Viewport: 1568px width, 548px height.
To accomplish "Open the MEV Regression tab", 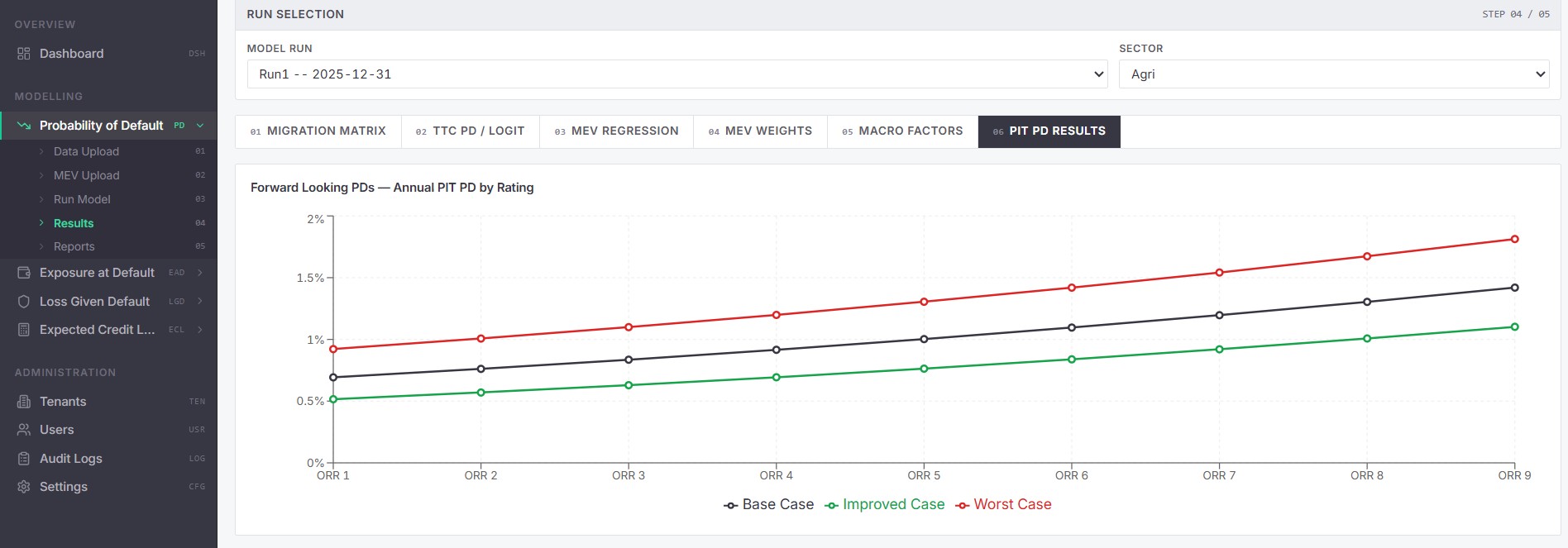I will tap(617, 131).
